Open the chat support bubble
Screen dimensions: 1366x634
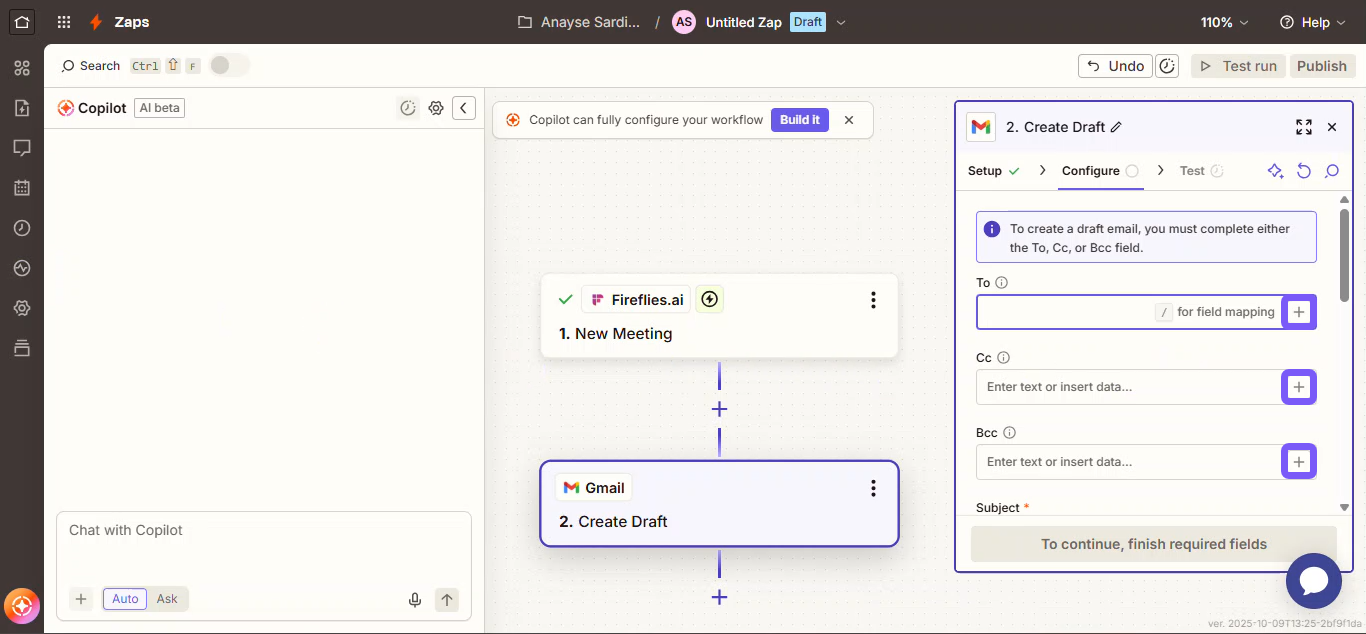pyautogui.click(x=1313, y=581)
